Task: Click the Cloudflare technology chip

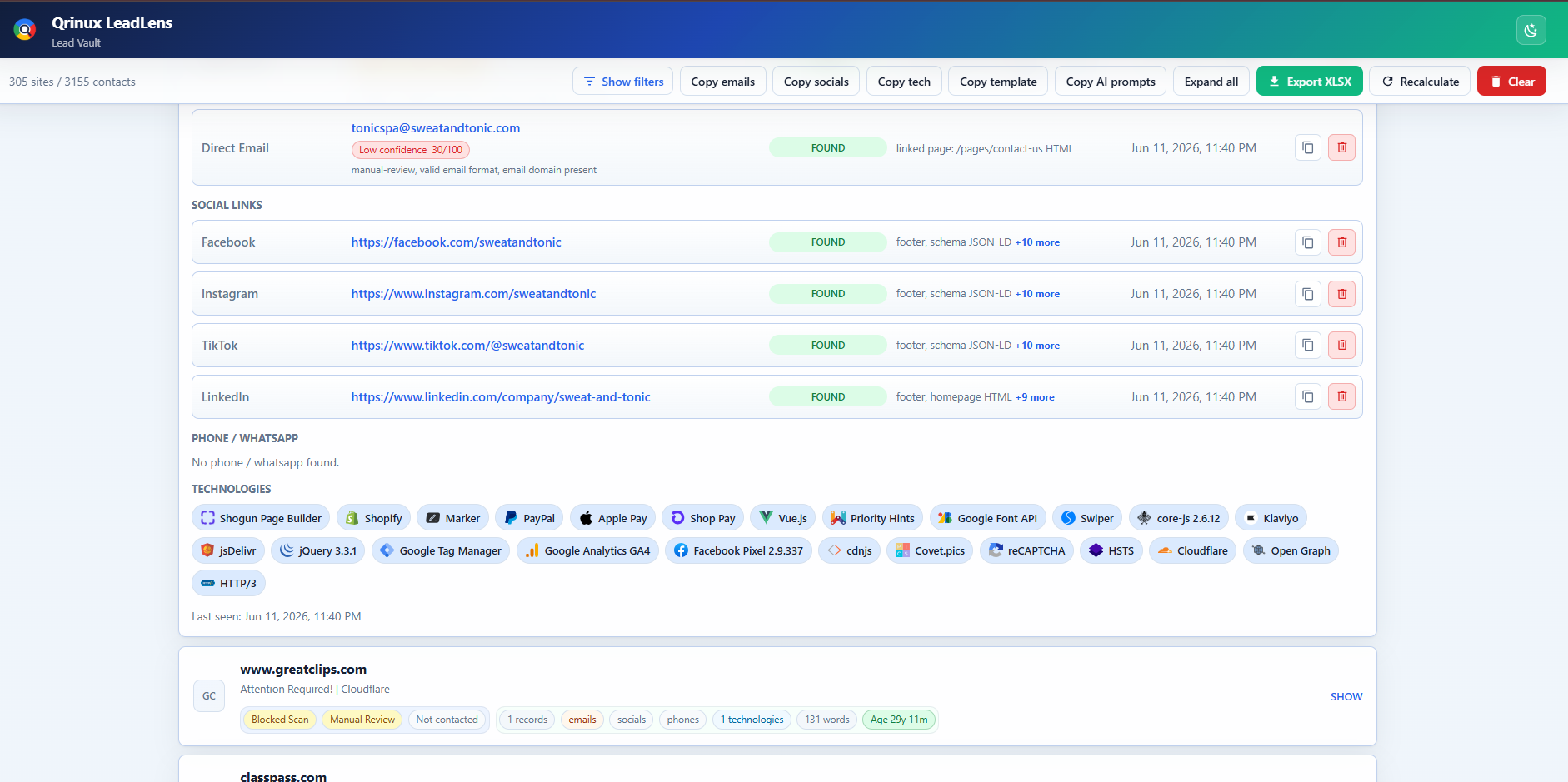Action: click(1192, 550)
